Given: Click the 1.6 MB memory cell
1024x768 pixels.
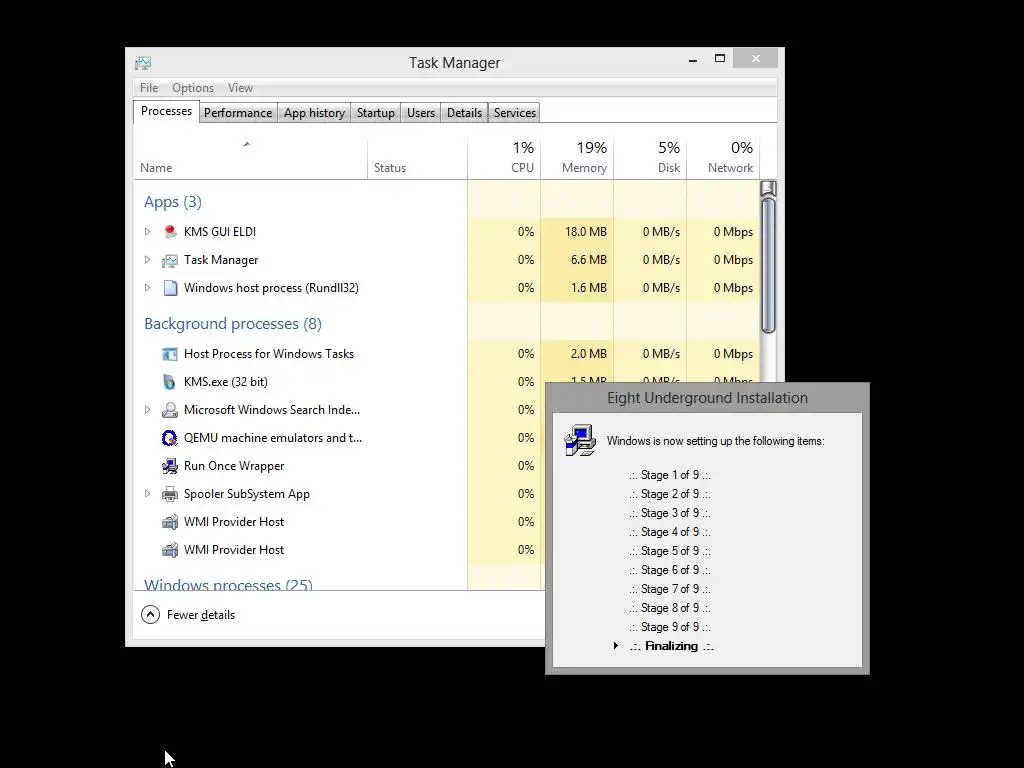Looking at the screenshot, I should [x=577, y=288].
